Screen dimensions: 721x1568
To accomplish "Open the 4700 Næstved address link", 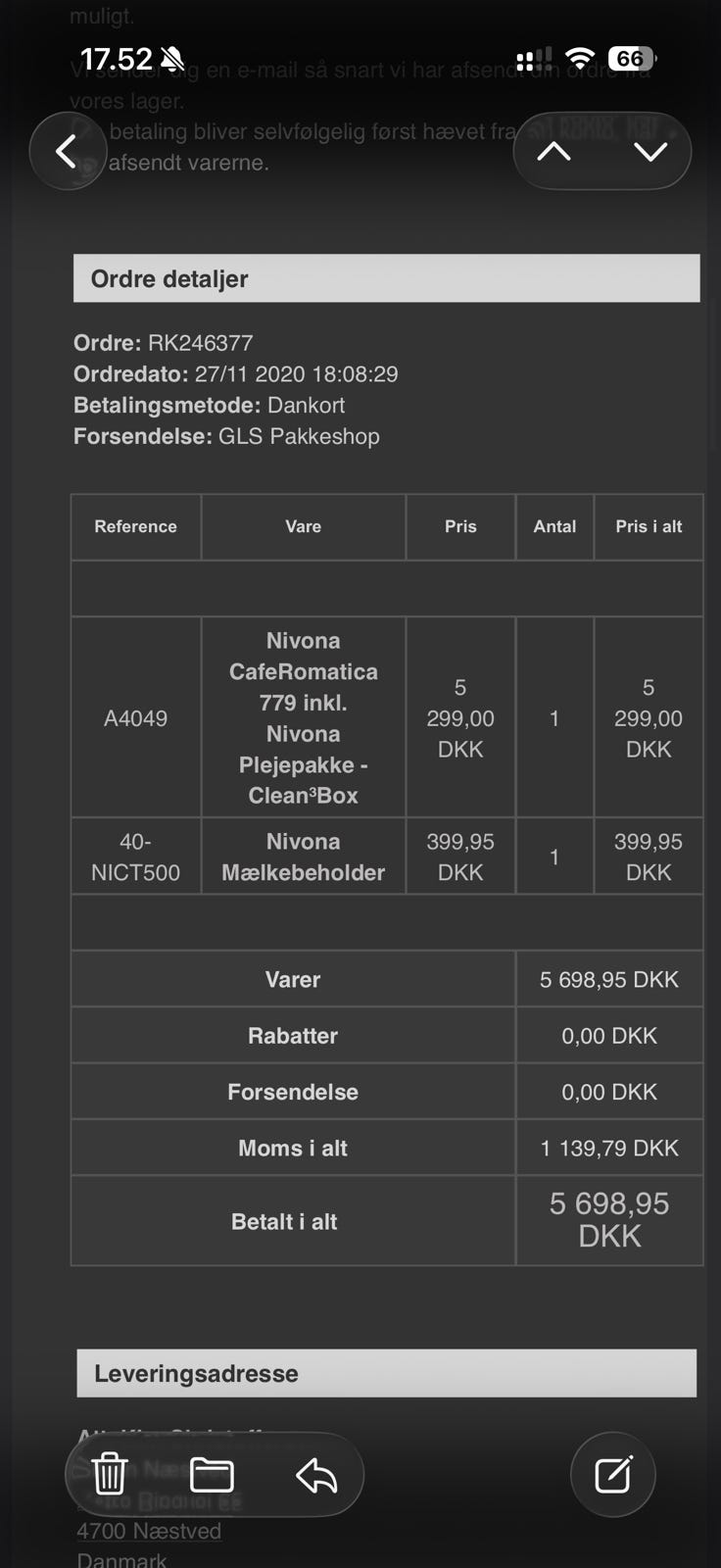I will point(149,1531).
